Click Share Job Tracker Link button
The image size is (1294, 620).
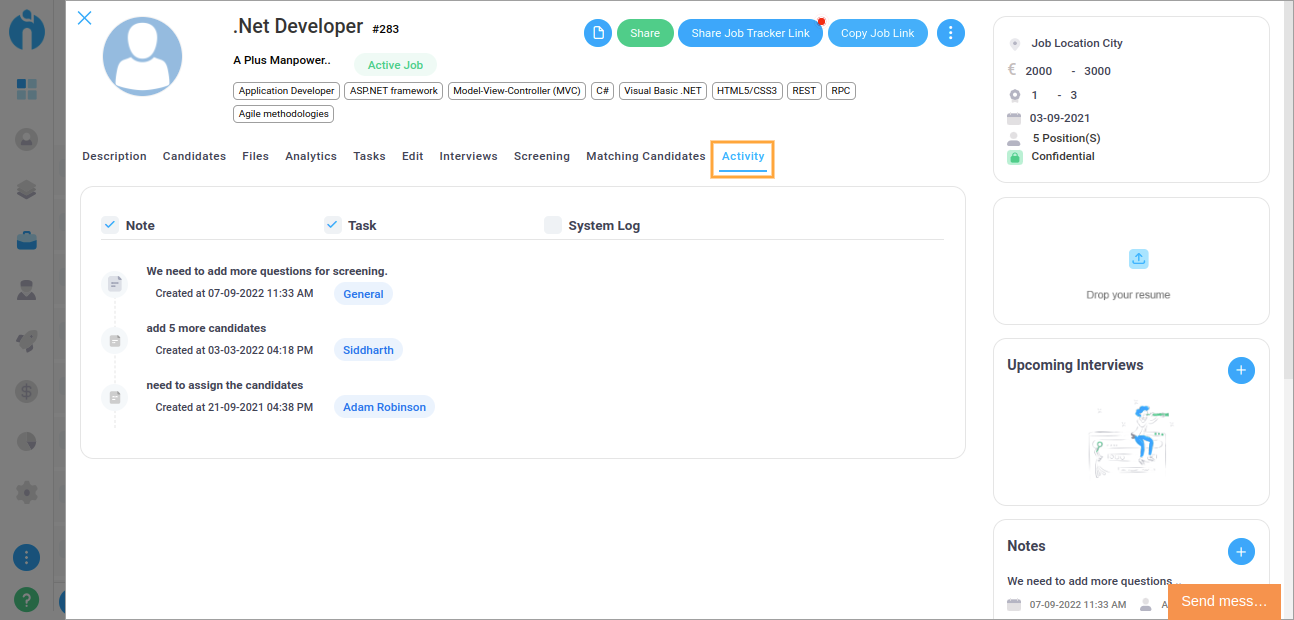pos(750,33)
